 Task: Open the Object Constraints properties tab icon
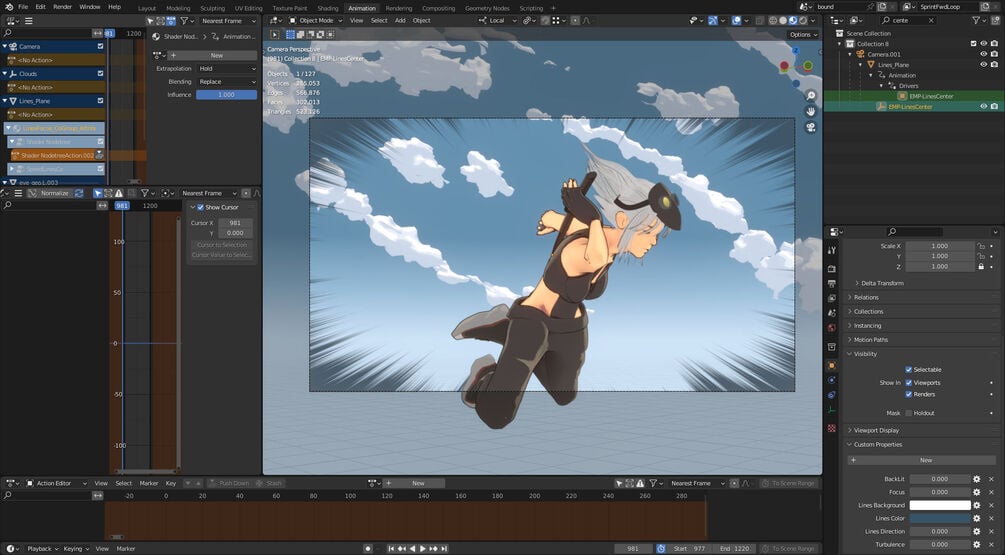(832, 395)
